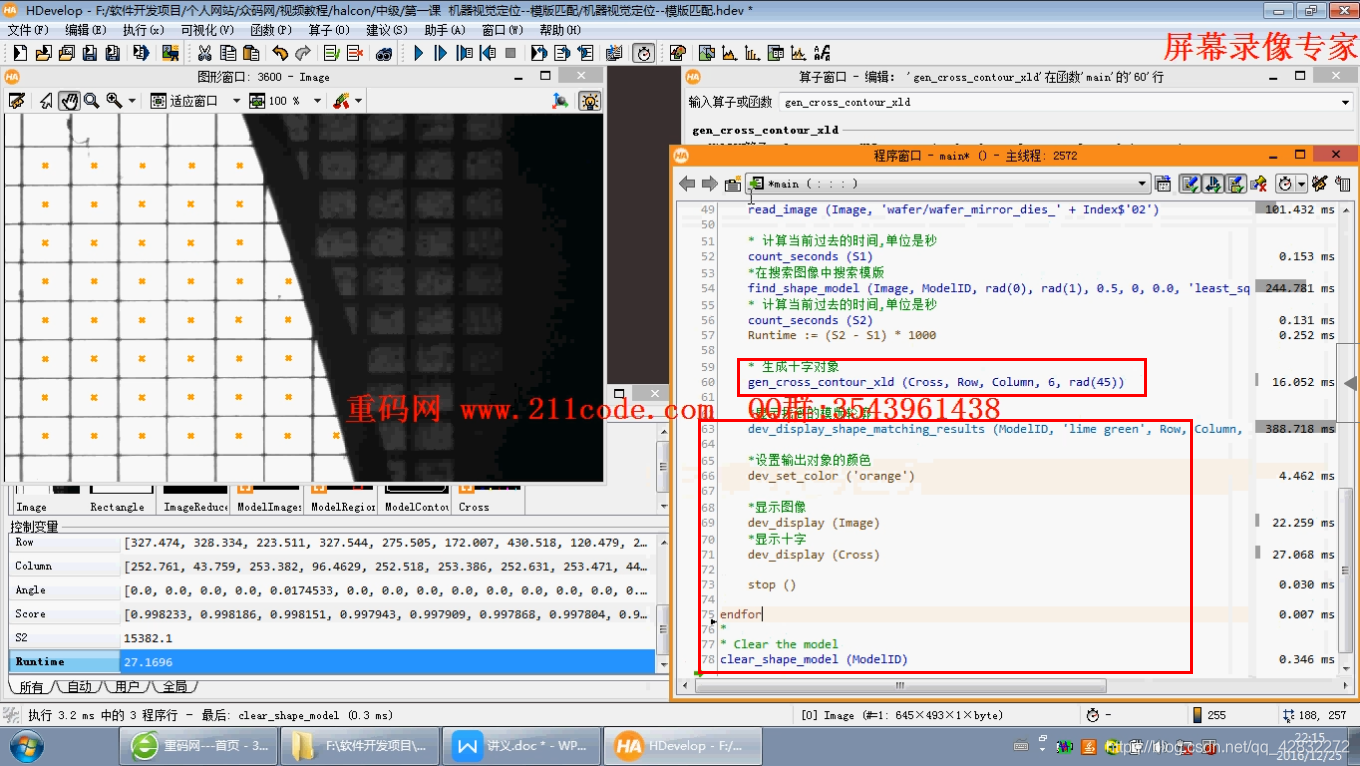
Task: Click the copy icon in main toolbar
Action: [x=228, y=53]
